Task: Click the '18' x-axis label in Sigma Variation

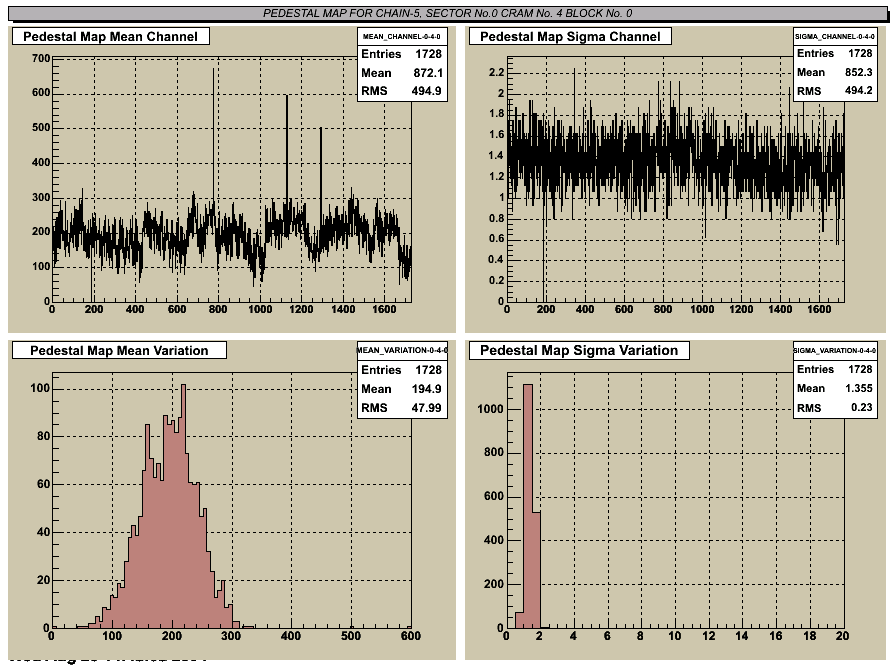Action: (x=810, y=635)
